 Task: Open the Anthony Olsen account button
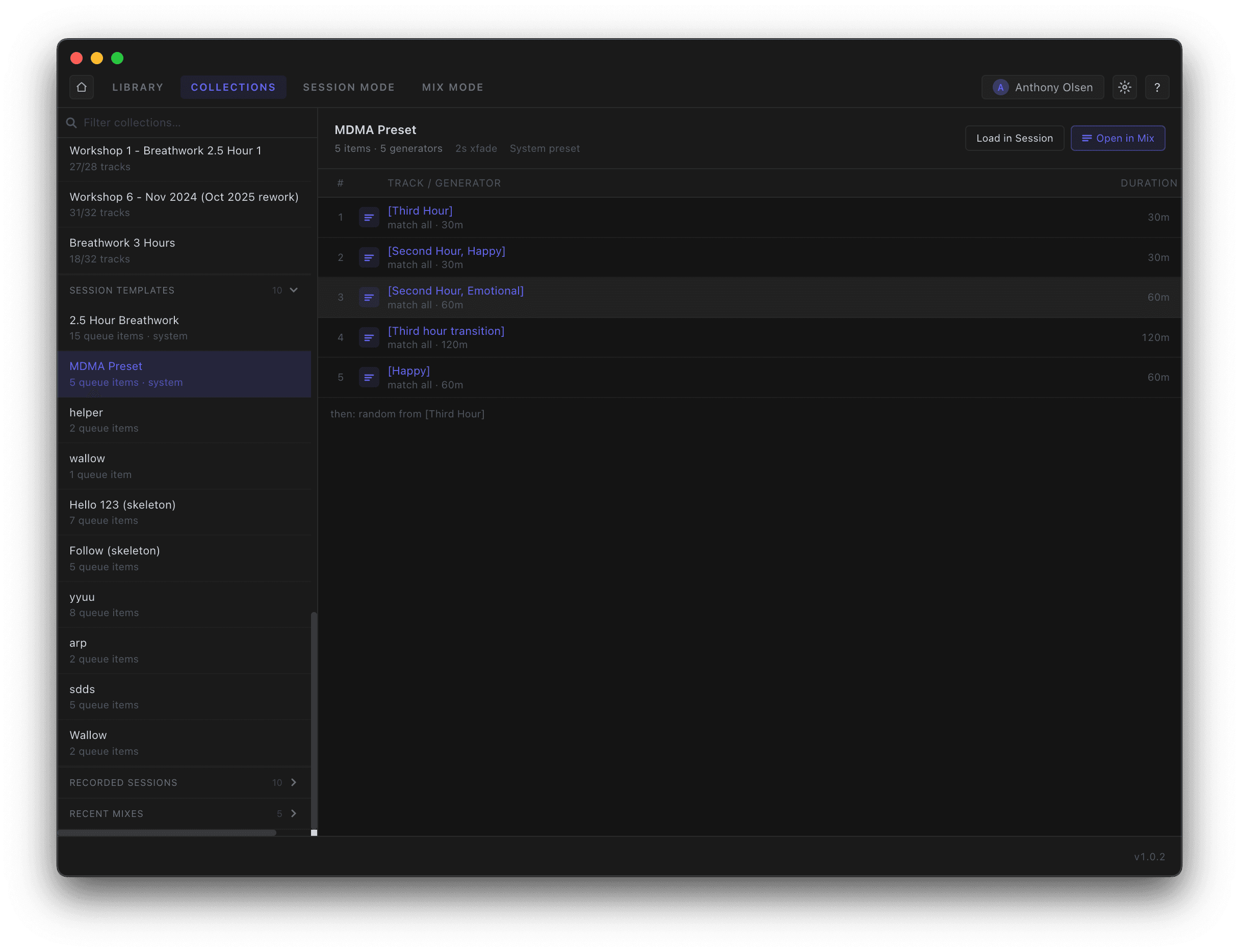pos(1042,87)
